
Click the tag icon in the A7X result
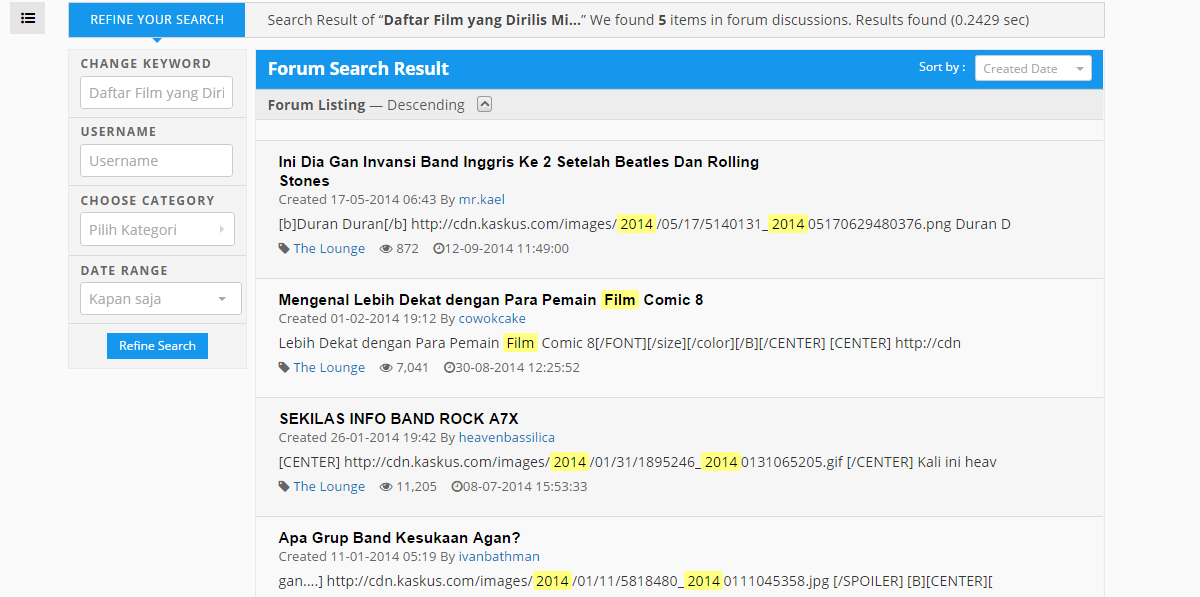284,487
